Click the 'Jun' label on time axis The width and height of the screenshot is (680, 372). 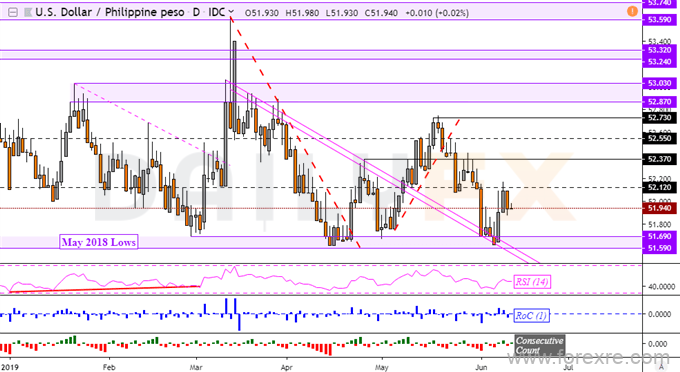point(481,367)
